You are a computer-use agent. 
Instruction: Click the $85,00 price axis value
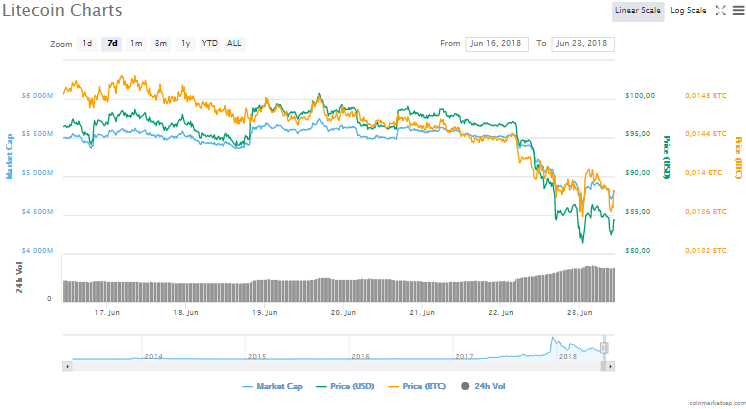pos(638,212)
